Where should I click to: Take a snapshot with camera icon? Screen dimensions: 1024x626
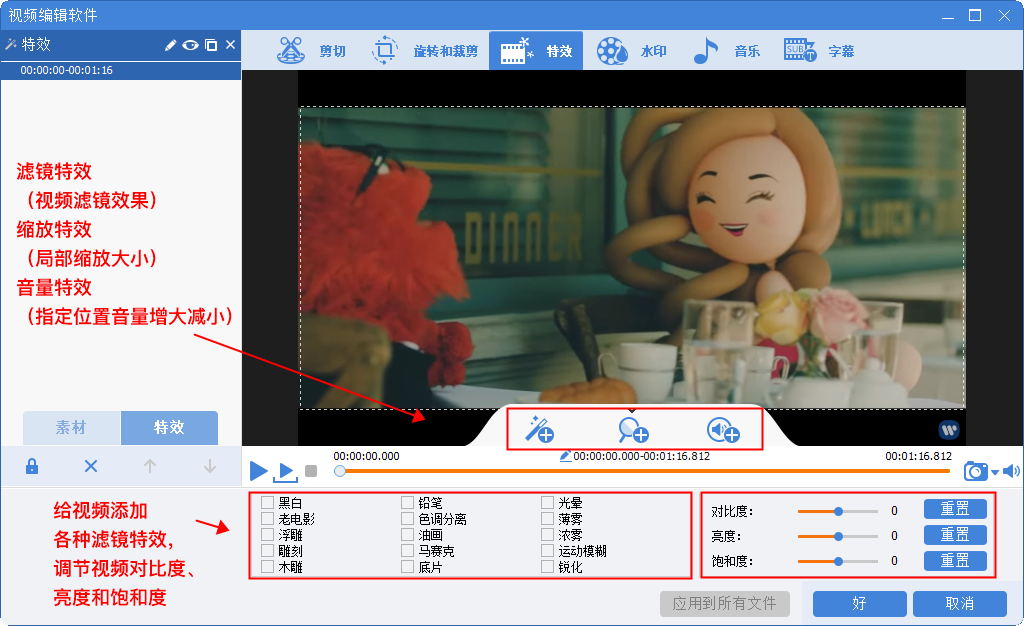pyautogui.click(x=976, y=471)
